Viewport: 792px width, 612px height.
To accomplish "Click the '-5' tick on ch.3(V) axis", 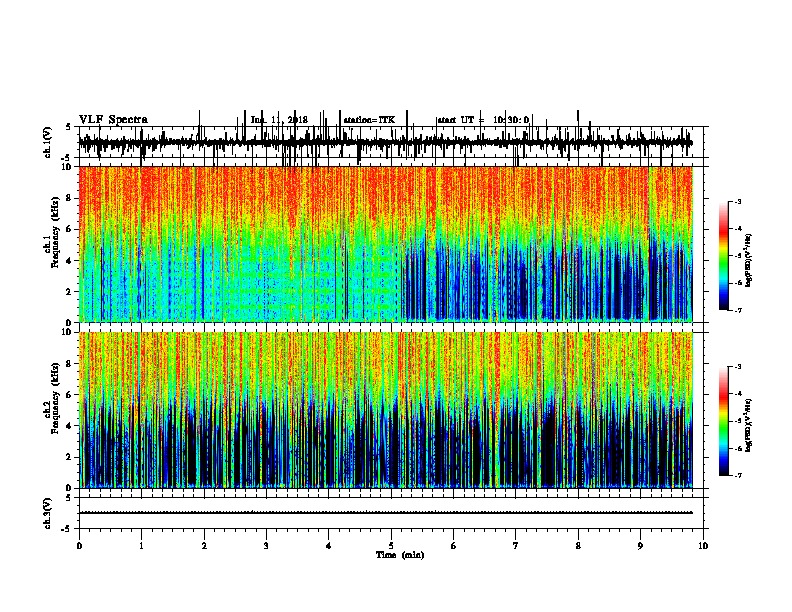I will point(66,529).
